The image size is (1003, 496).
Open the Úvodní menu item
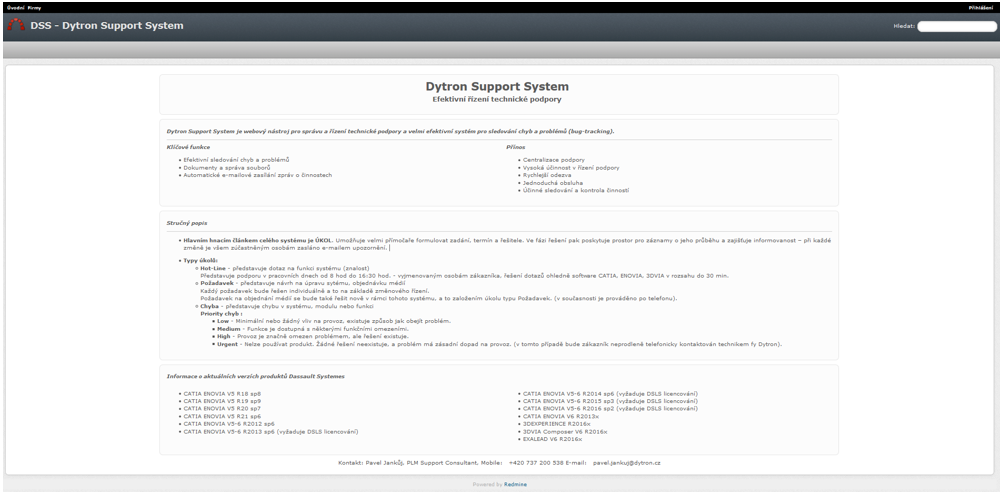[15, 8]
